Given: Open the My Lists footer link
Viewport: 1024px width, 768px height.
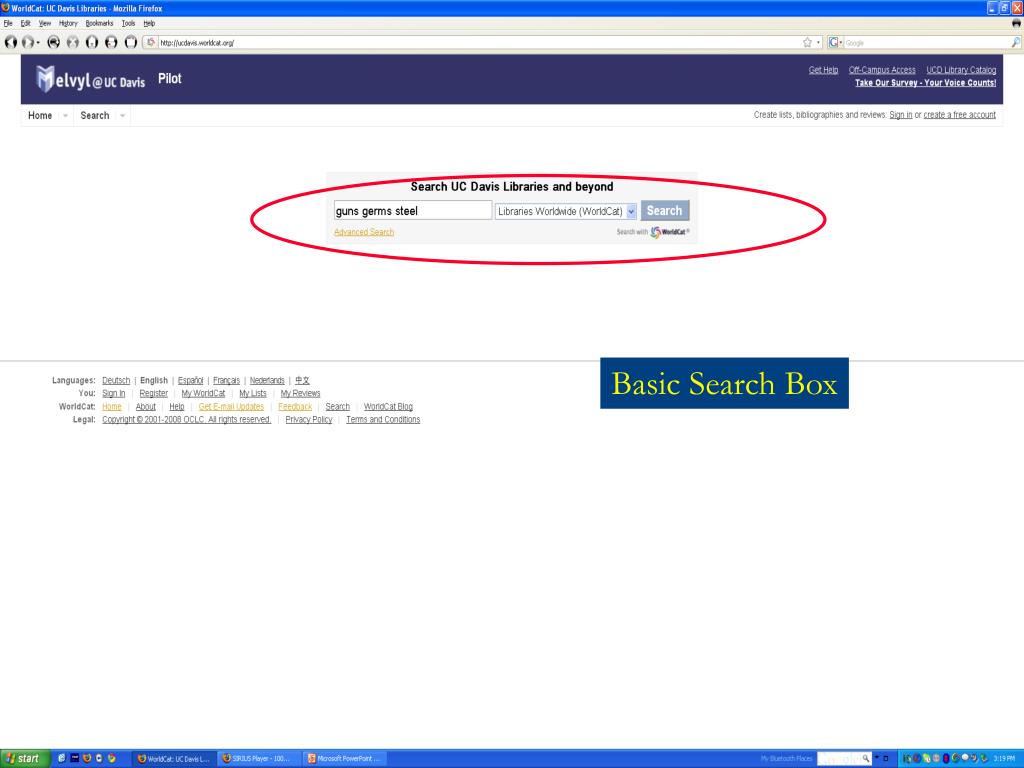Looking at the screenshot, I should tap(253, 394).
